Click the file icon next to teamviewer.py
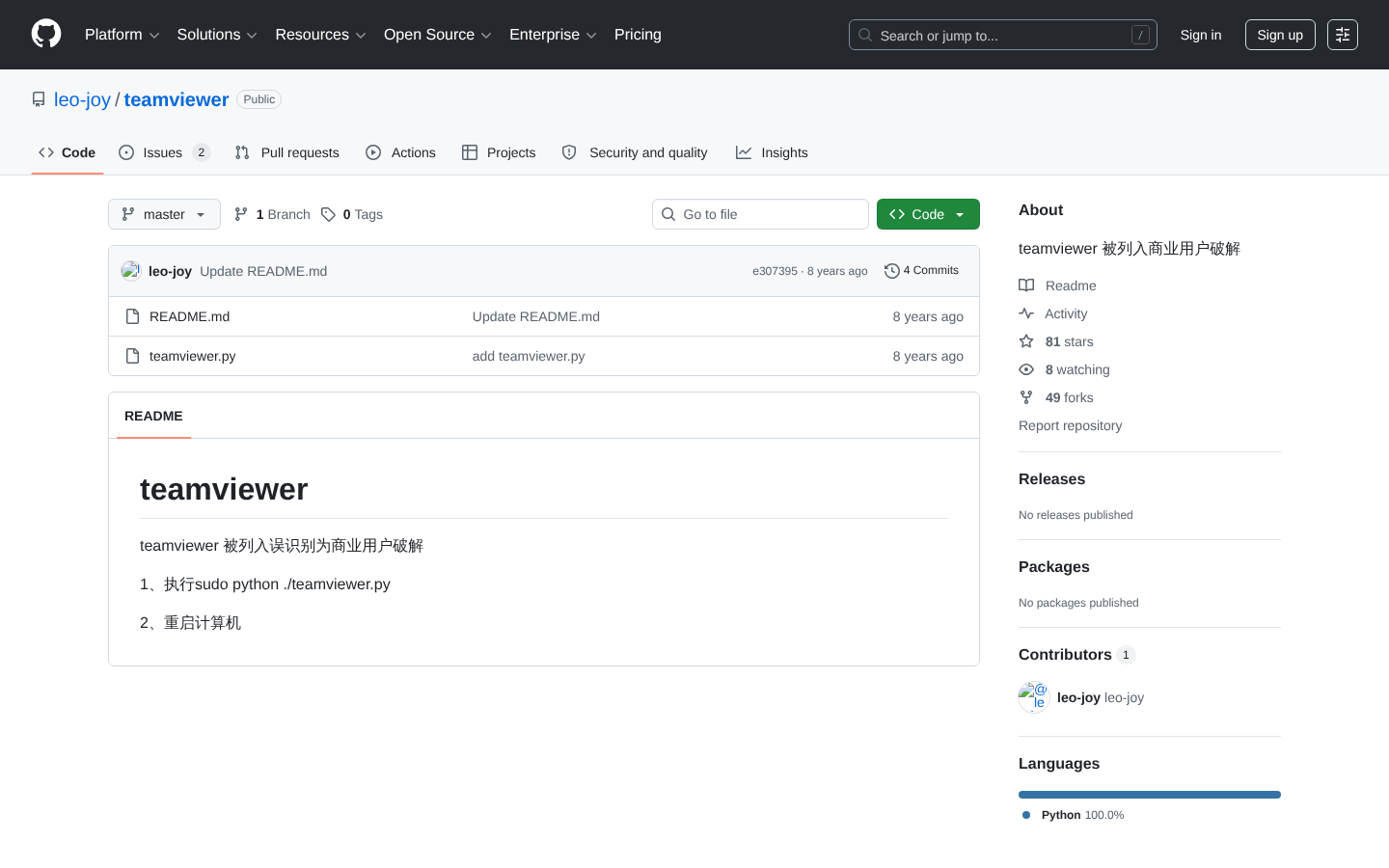 click(133, 356)
